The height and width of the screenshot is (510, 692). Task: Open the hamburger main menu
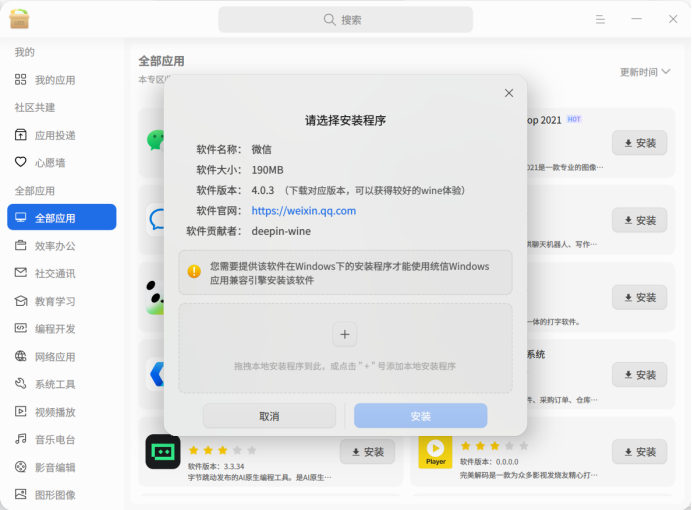600,19
